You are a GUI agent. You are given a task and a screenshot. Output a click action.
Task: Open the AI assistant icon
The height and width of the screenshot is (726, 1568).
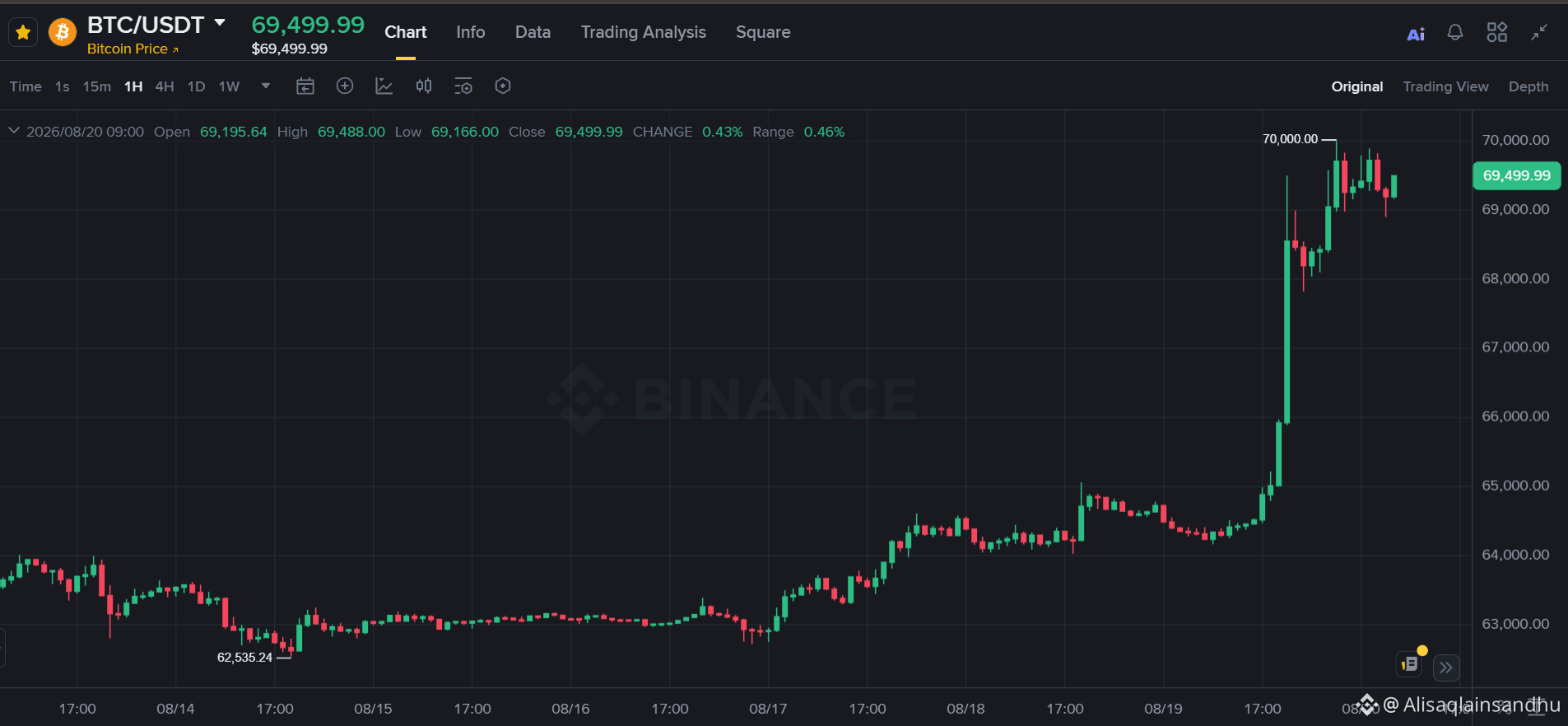click(1416, 33)
